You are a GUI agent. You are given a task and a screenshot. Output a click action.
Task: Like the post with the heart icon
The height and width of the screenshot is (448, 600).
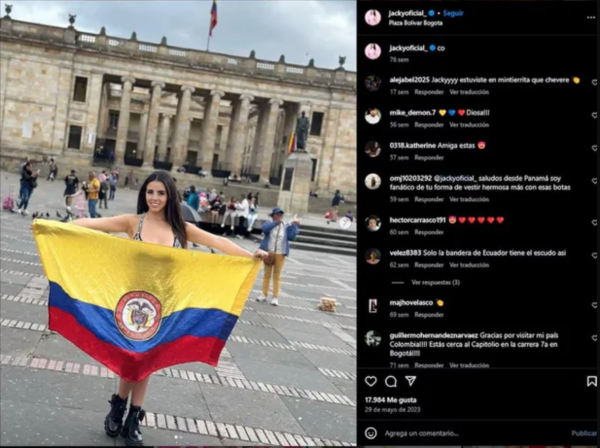click(370, 381)
